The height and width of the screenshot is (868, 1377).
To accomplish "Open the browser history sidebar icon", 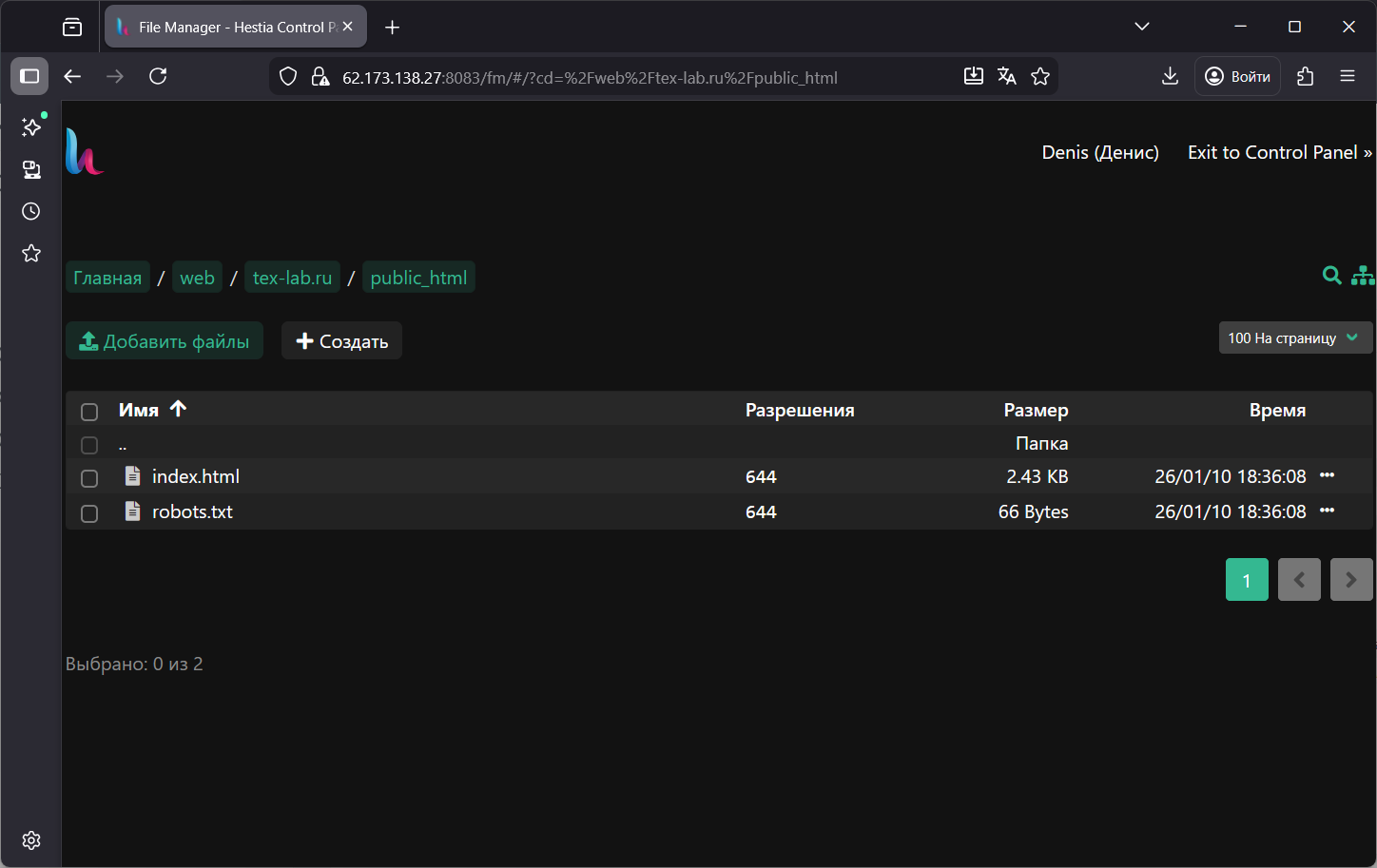I will point(31,211).
